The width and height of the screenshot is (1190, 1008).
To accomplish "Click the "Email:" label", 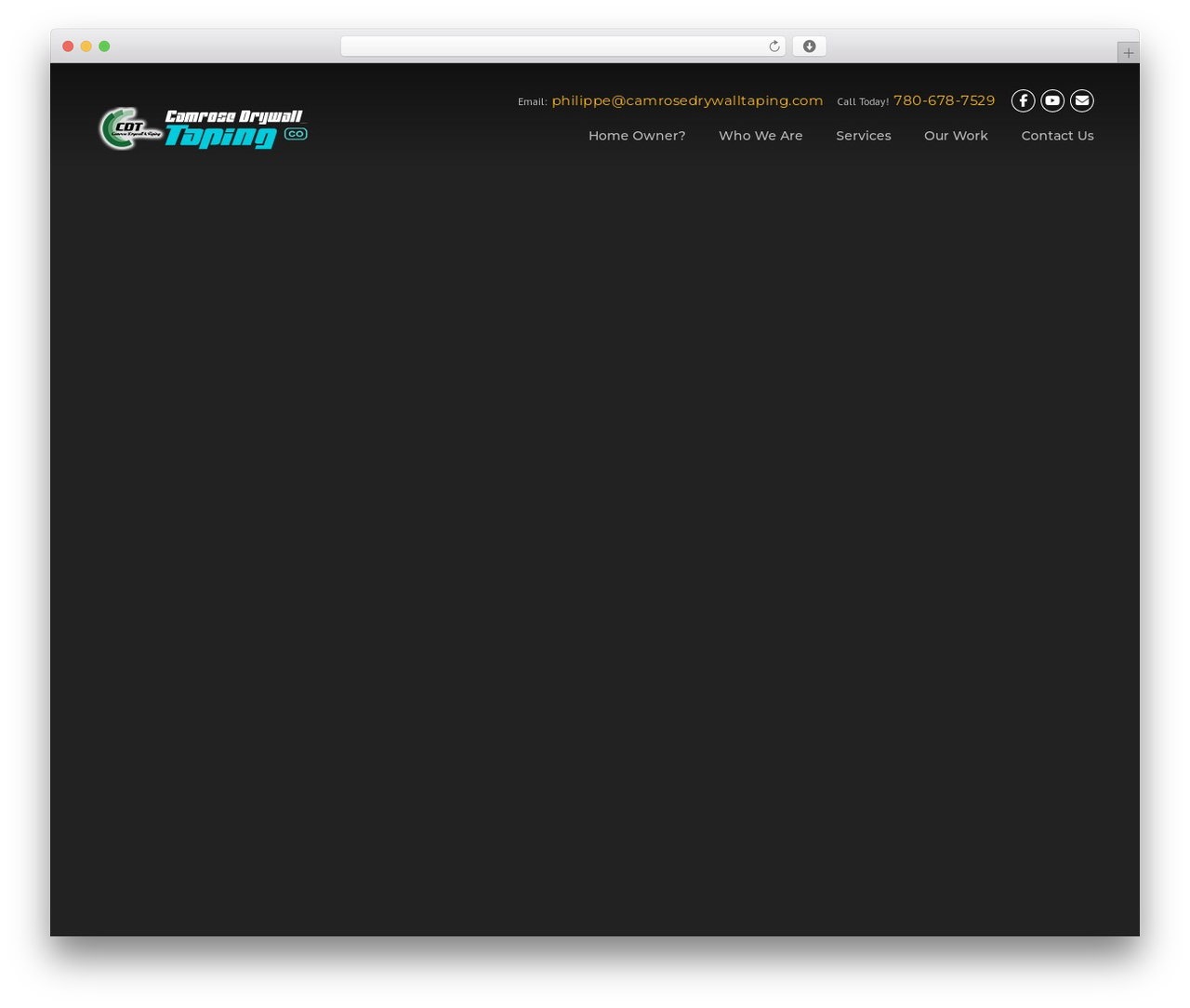I will 533,102.
